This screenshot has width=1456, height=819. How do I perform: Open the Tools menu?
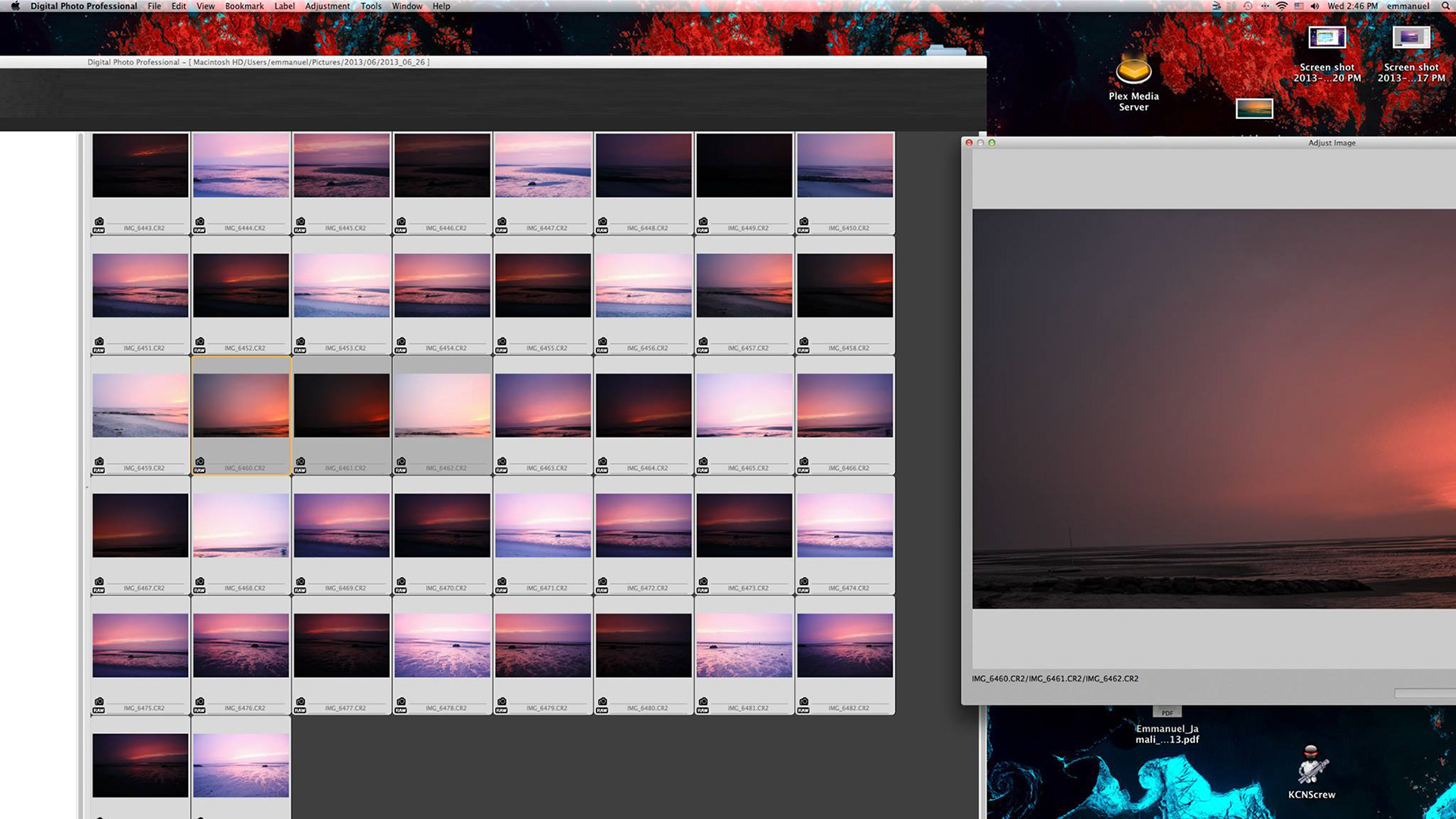coord(371,6)
